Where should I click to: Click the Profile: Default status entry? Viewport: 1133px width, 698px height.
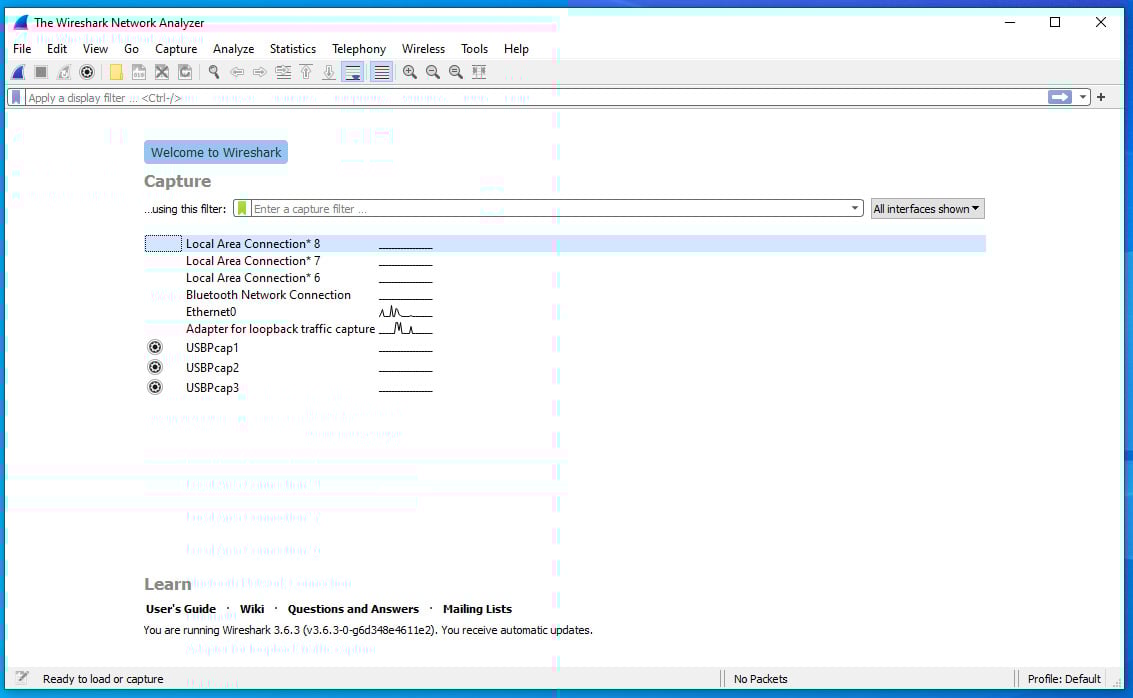click(1064, 679)
